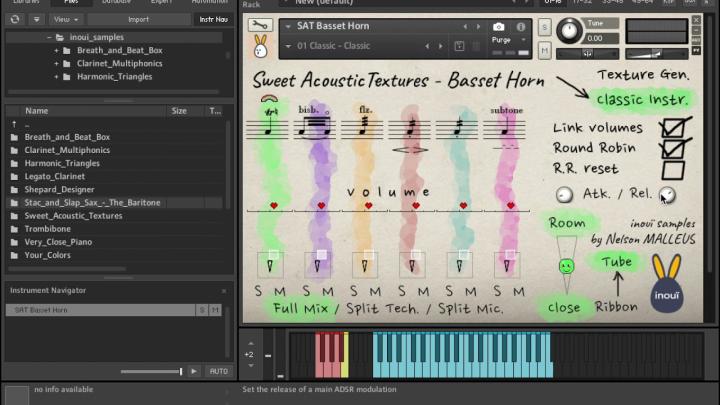Click the camera snapshot icon
The image size is (720, 405).
point(499,27)
